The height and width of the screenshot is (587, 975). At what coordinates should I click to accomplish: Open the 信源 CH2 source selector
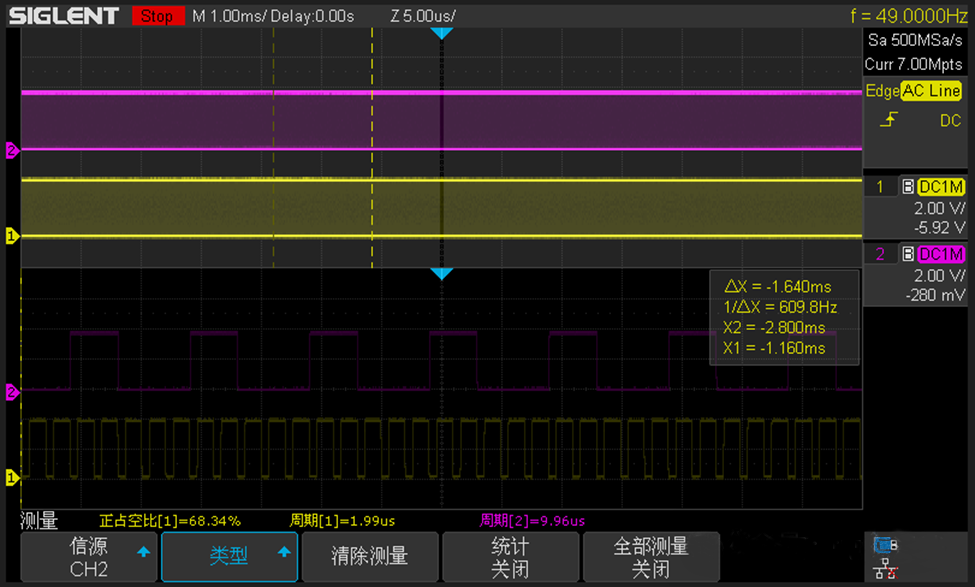(87, 556)
